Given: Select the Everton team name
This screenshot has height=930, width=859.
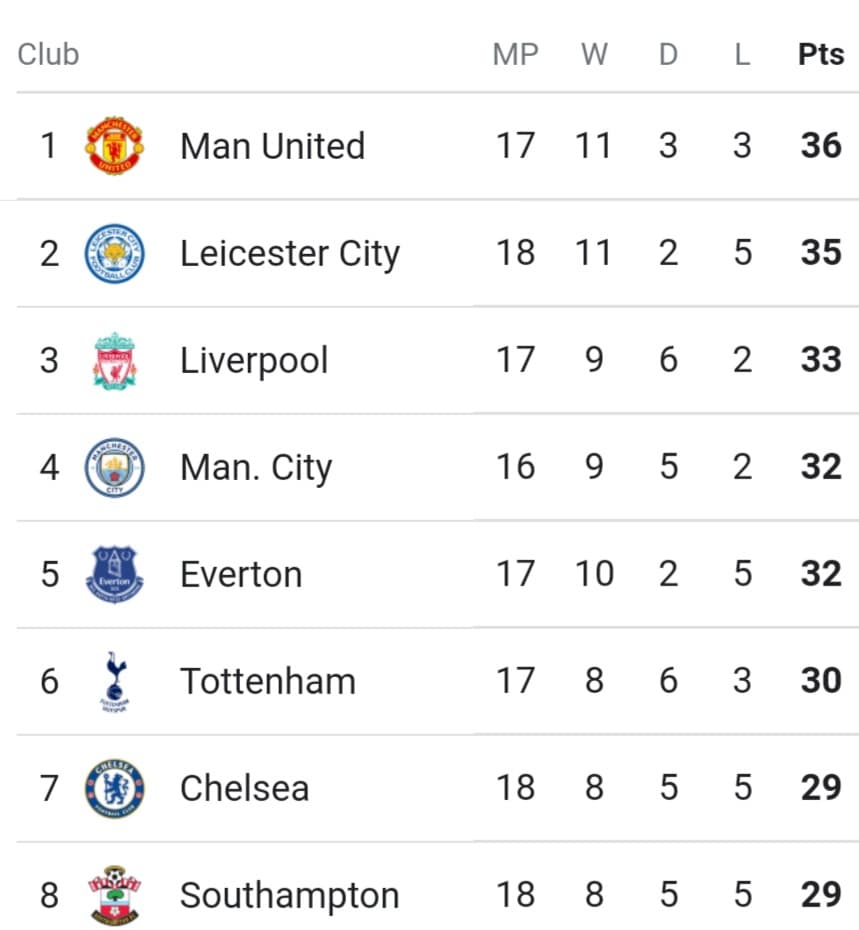Looking at the screenshot, I should pyautogui.click(x=241, y=575).
